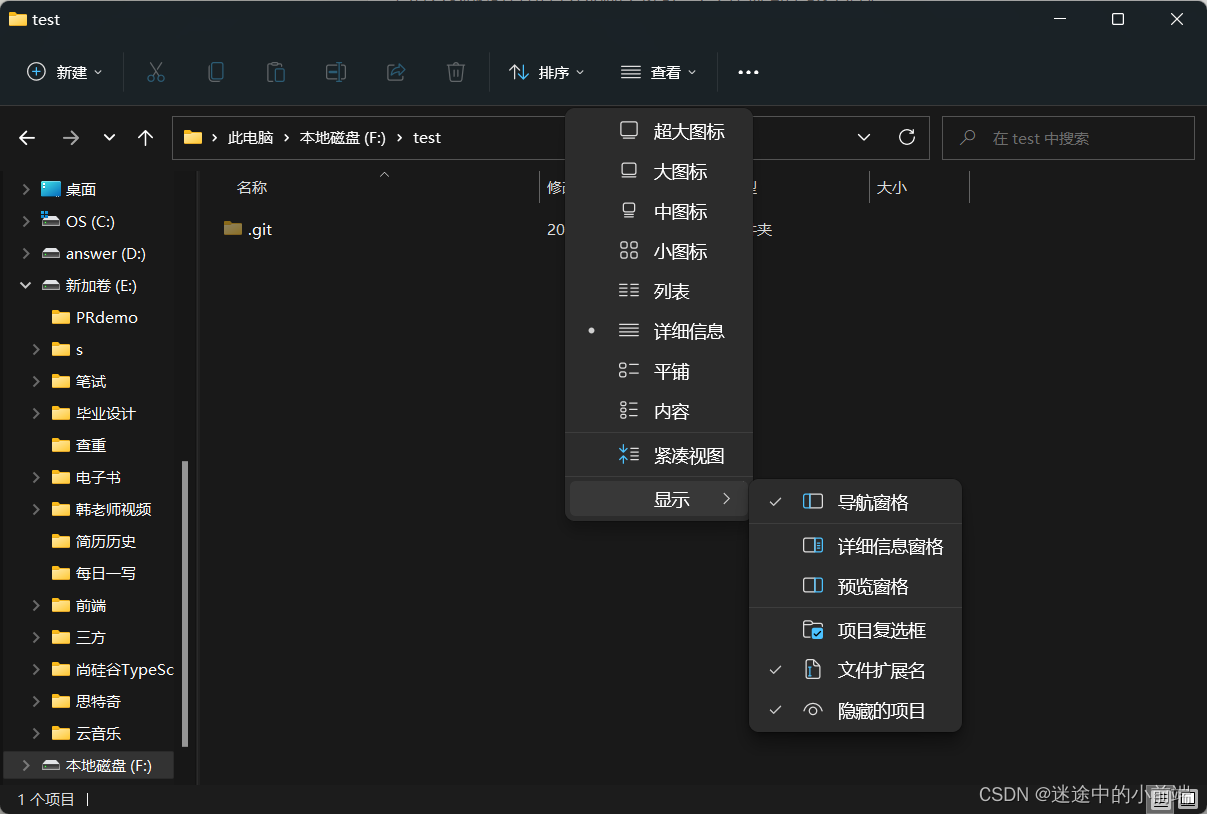The width and height of the screenshot is (1207, 814).
Task: Click the Share icon on the toolbar
Action: [x=395, y=71]
